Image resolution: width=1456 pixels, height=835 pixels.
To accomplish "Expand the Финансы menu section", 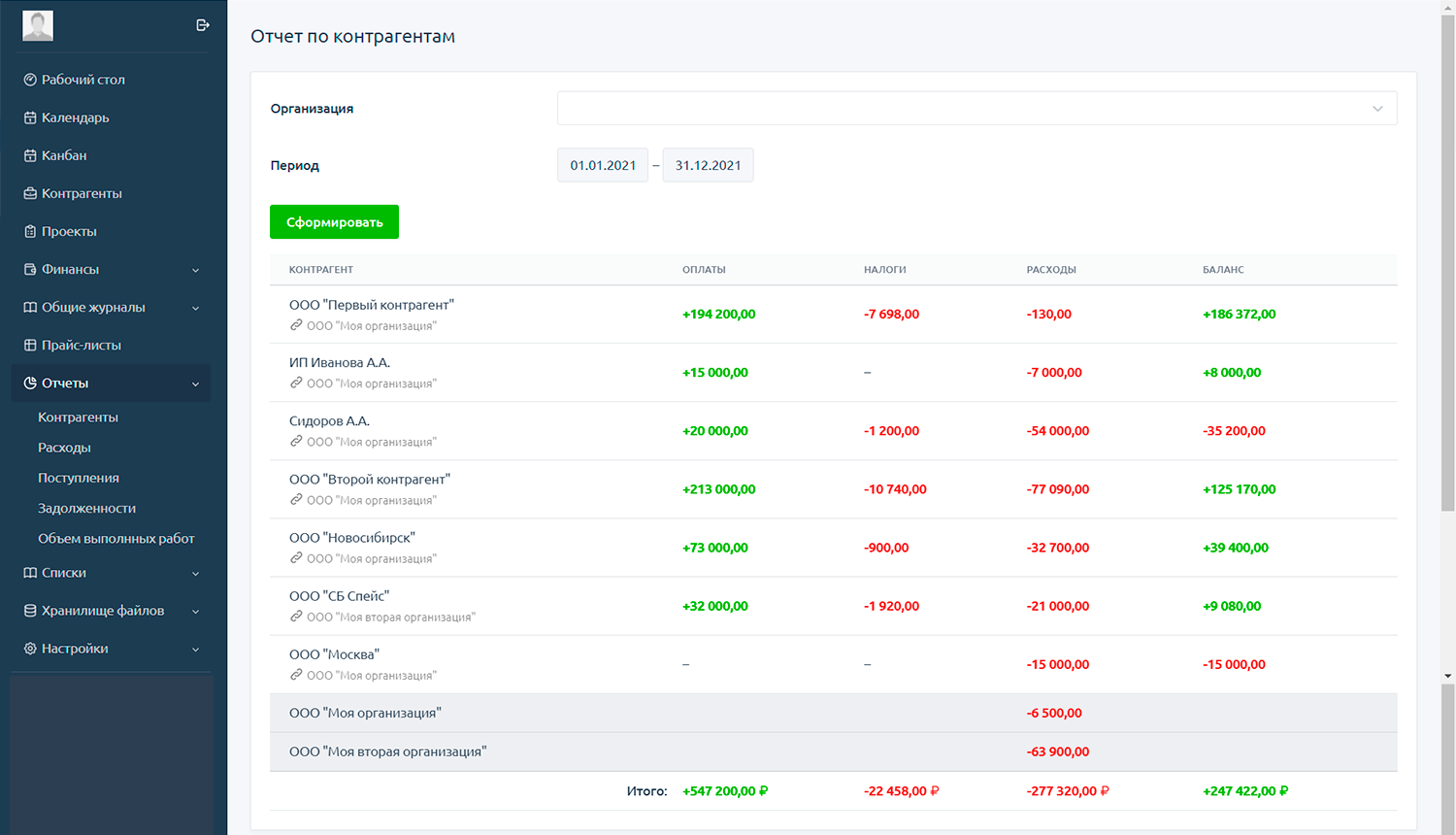I will point(112,269).
